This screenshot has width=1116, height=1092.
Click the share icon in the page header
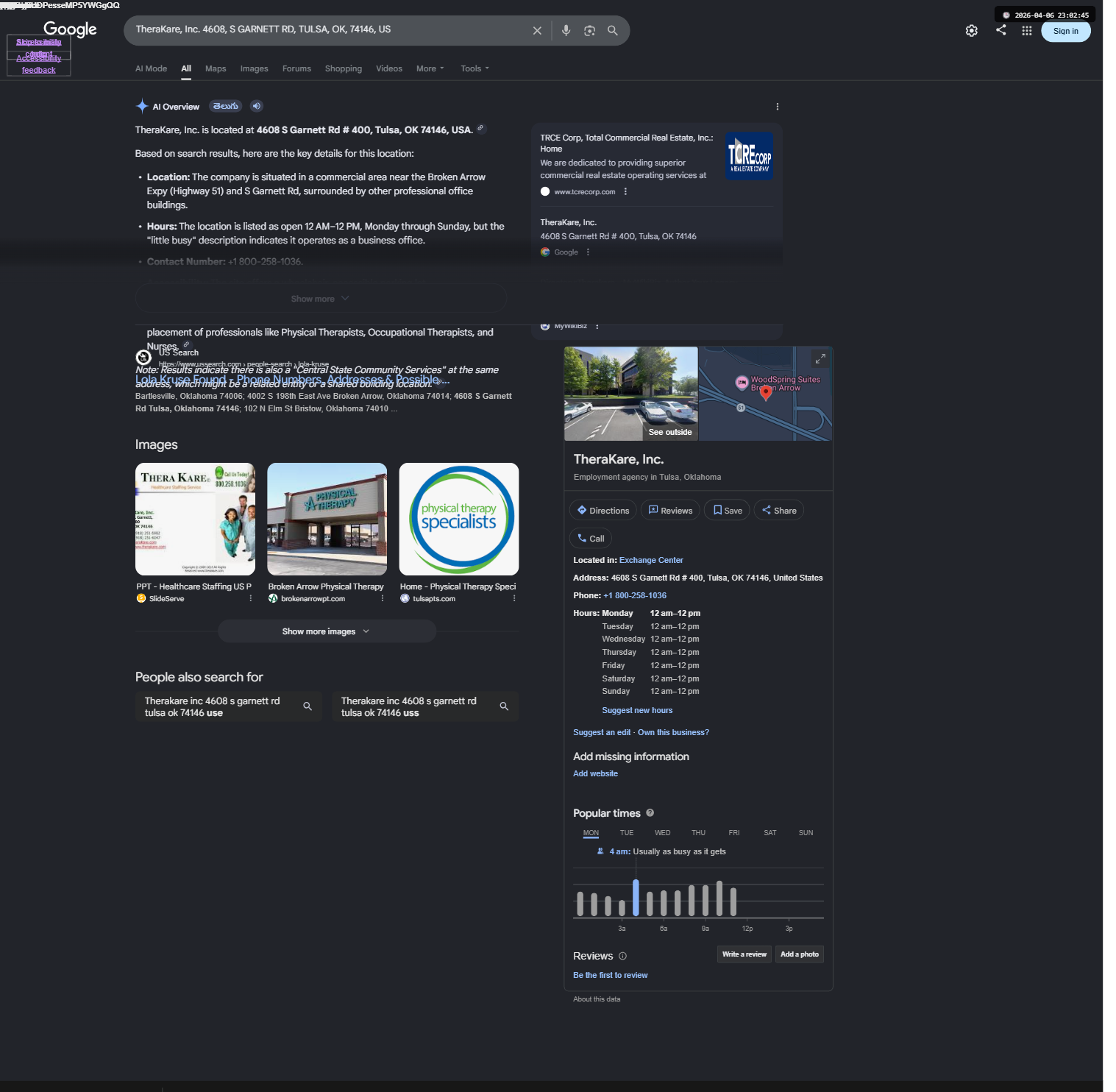(x=1001, y=30)
